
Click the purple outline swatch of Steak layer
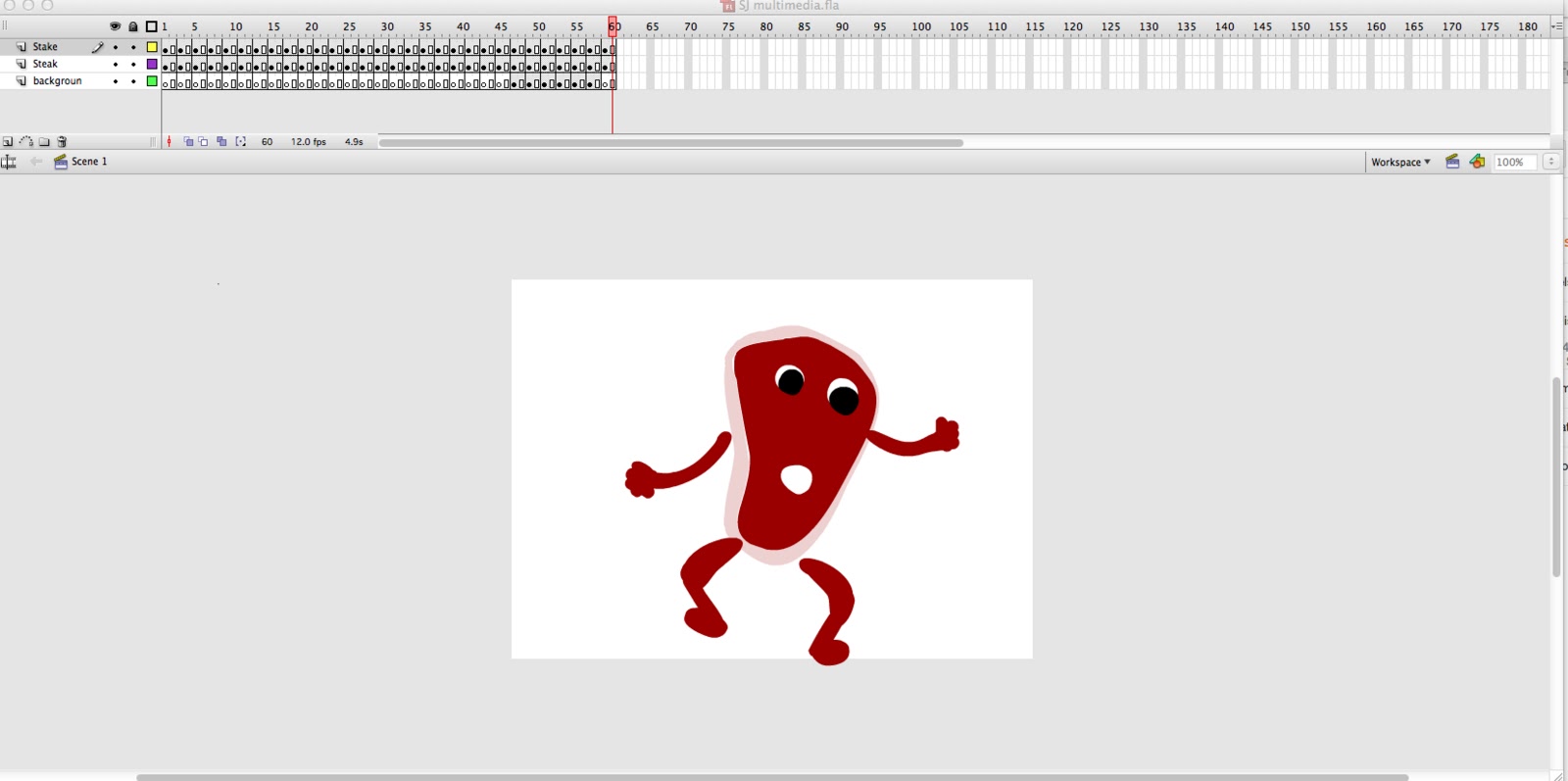coord(152,64)
